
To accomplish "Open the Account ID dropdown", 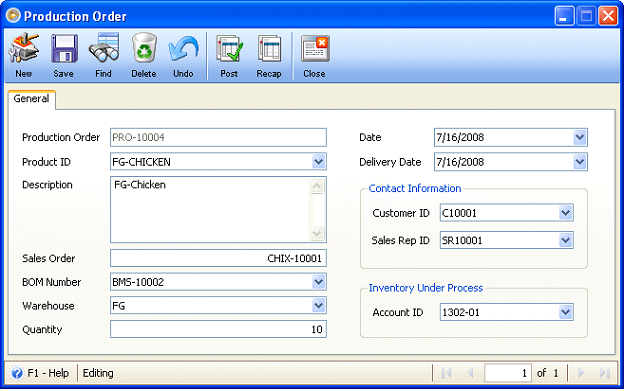I will tap(565, 312).
